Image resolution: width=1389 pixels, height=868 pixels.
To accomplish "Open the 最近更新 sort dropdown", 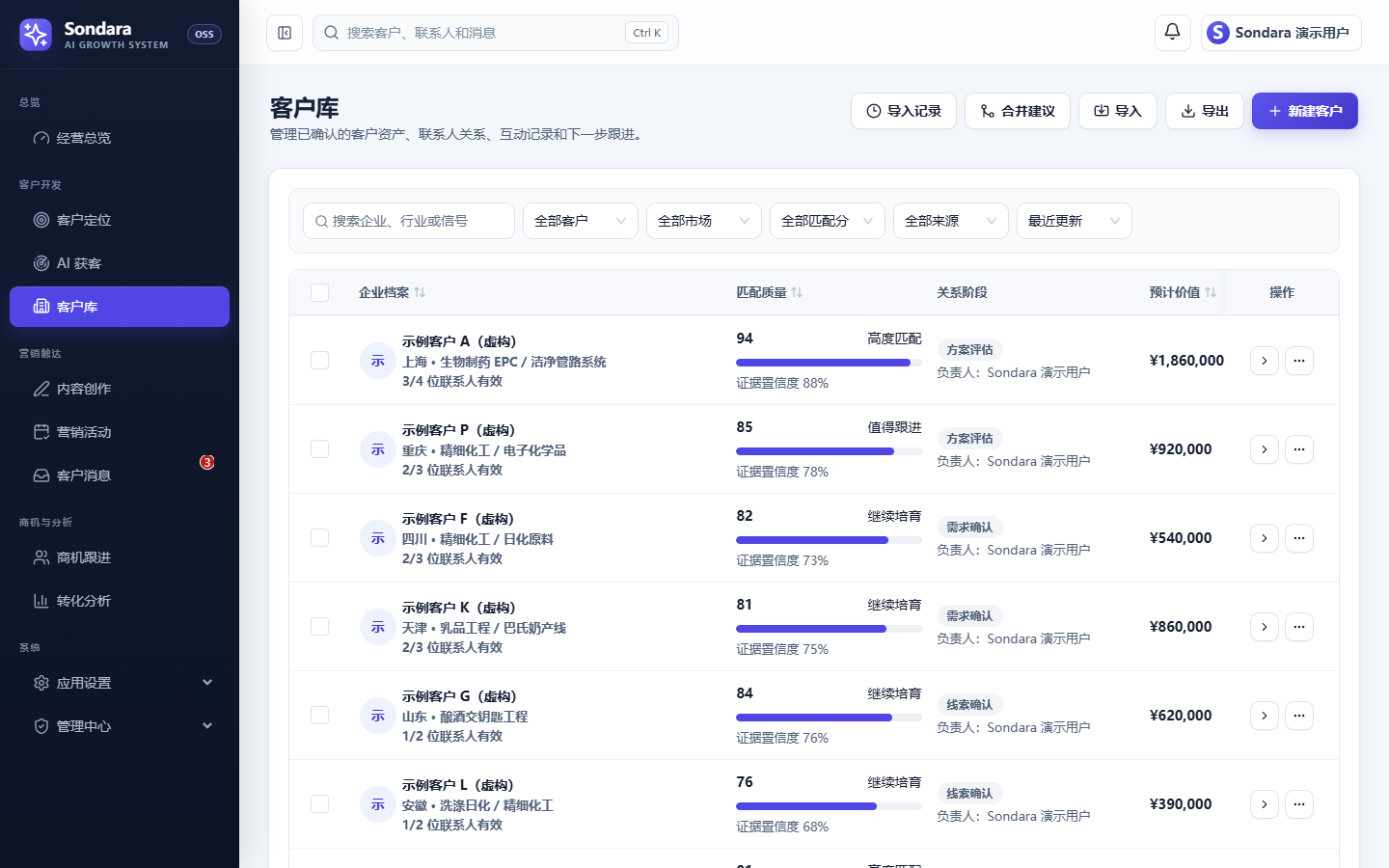I will pos(1075,221).
